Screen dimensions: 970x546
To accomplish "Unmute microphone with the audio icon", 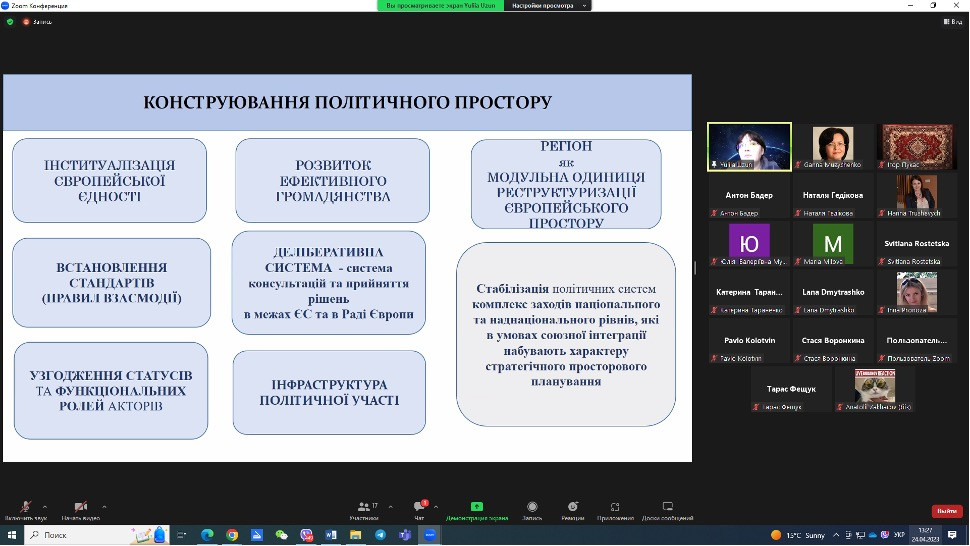I will click(x=26, y=508).
